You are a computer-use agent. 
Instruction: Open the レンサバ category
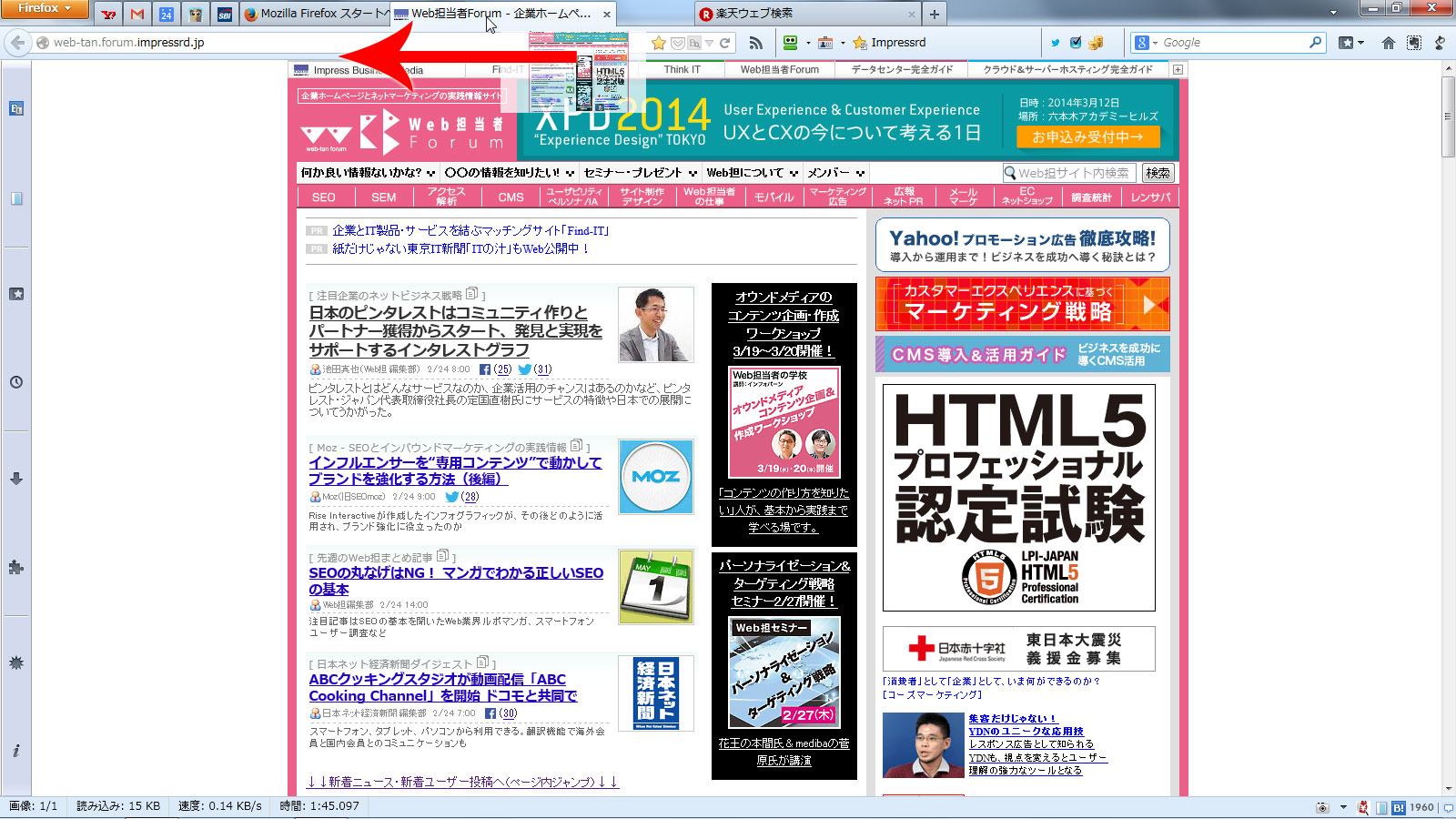1151,197
